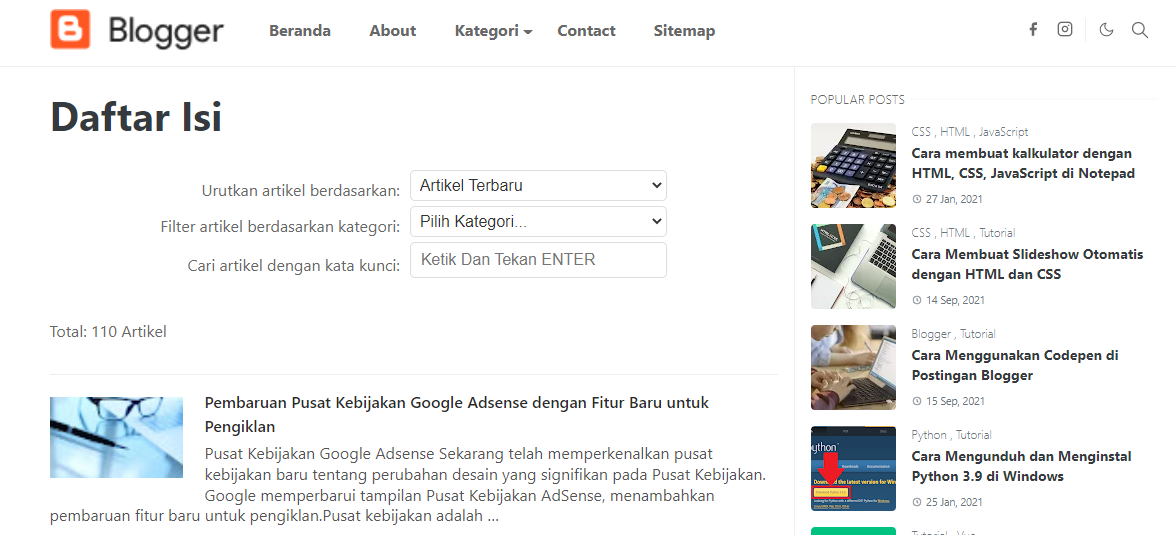Click the 'POPULAR POSTS' sidebar heading
This screenshot has height=535, width=1176.
tap(857, 99)
